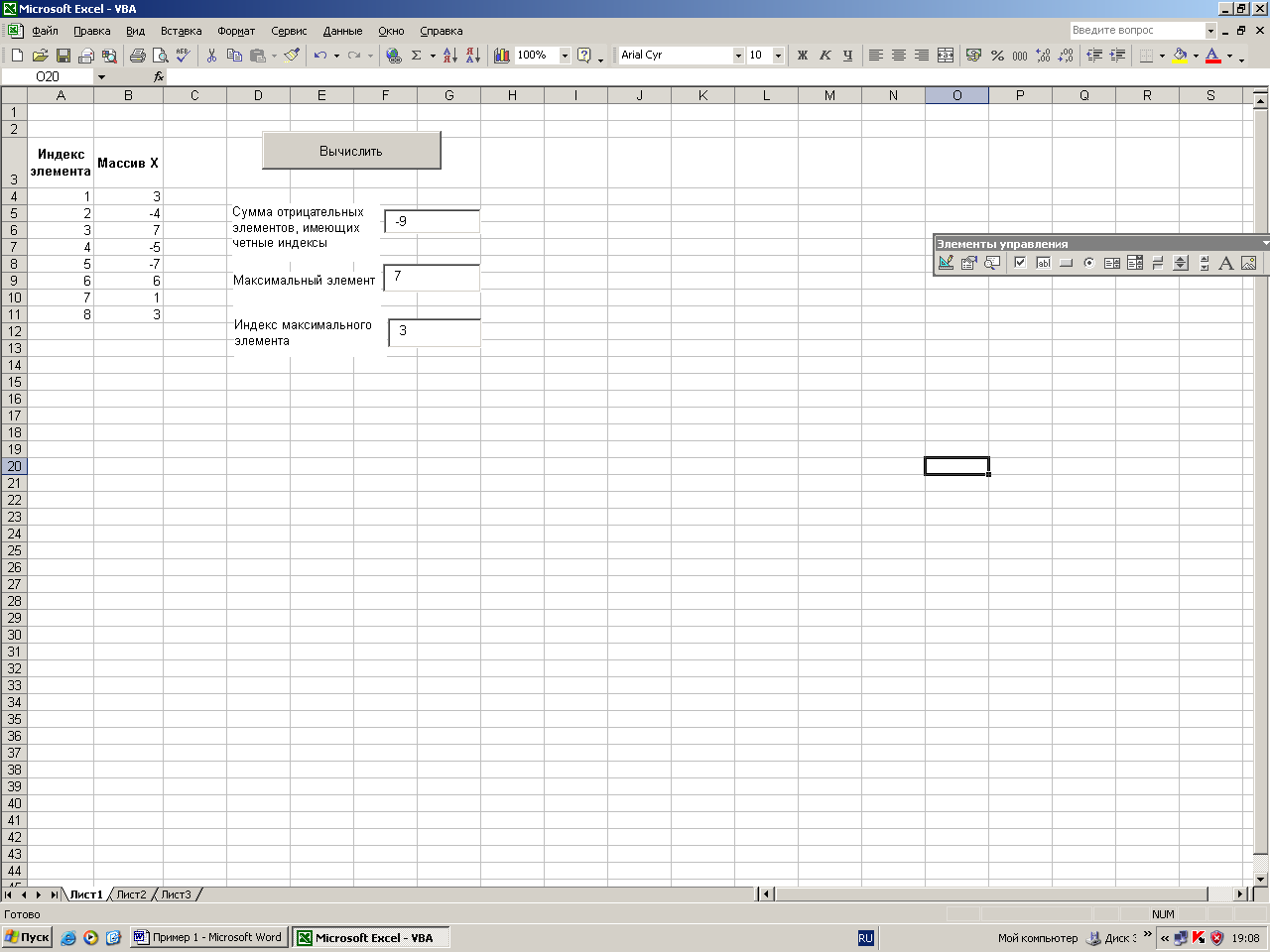This screenshot has width=1270, height=952.
Task: Click the Open file folder icon
Action: (x=41, y=56)
